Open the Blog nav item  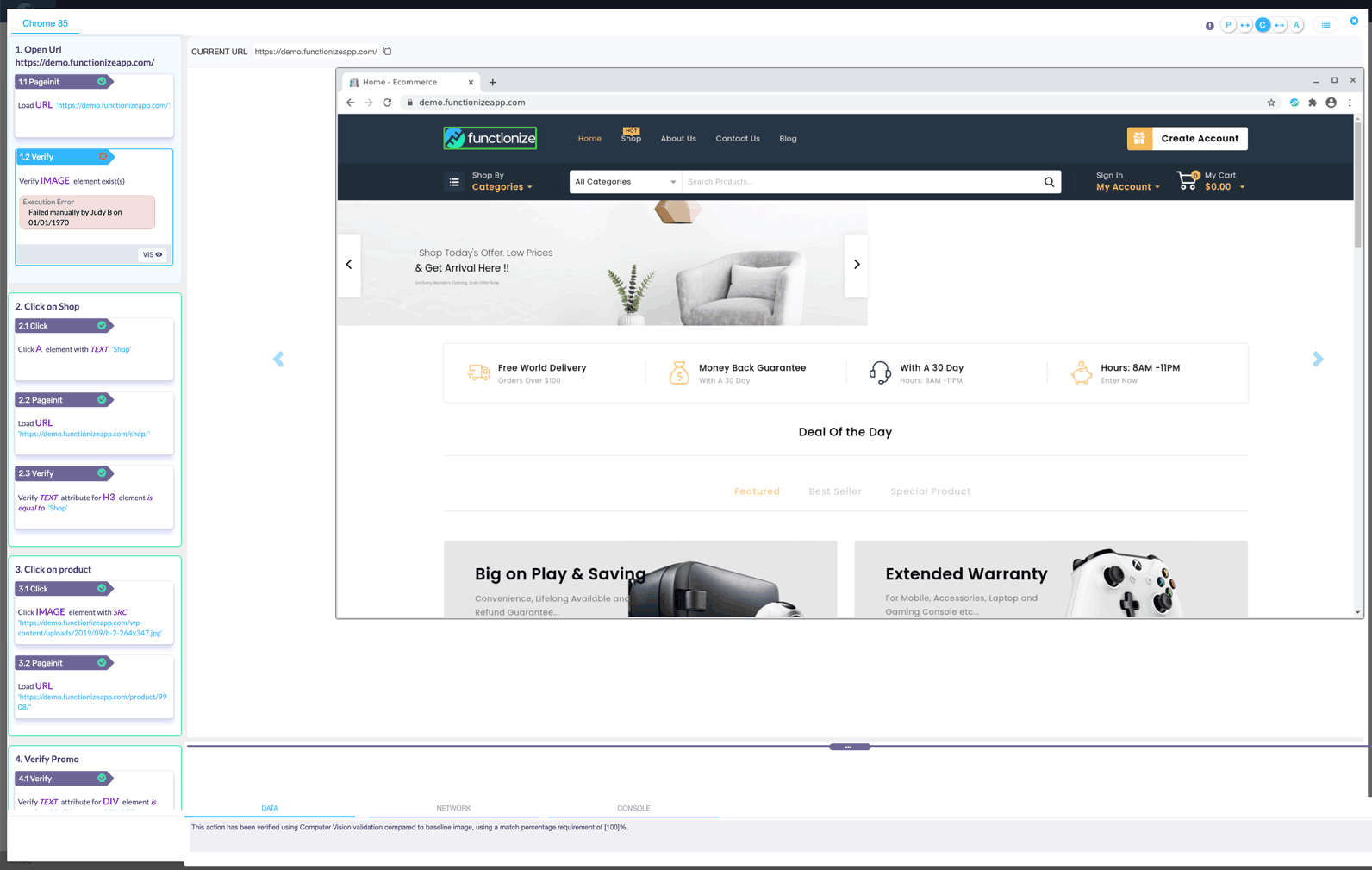click(788, 139)
